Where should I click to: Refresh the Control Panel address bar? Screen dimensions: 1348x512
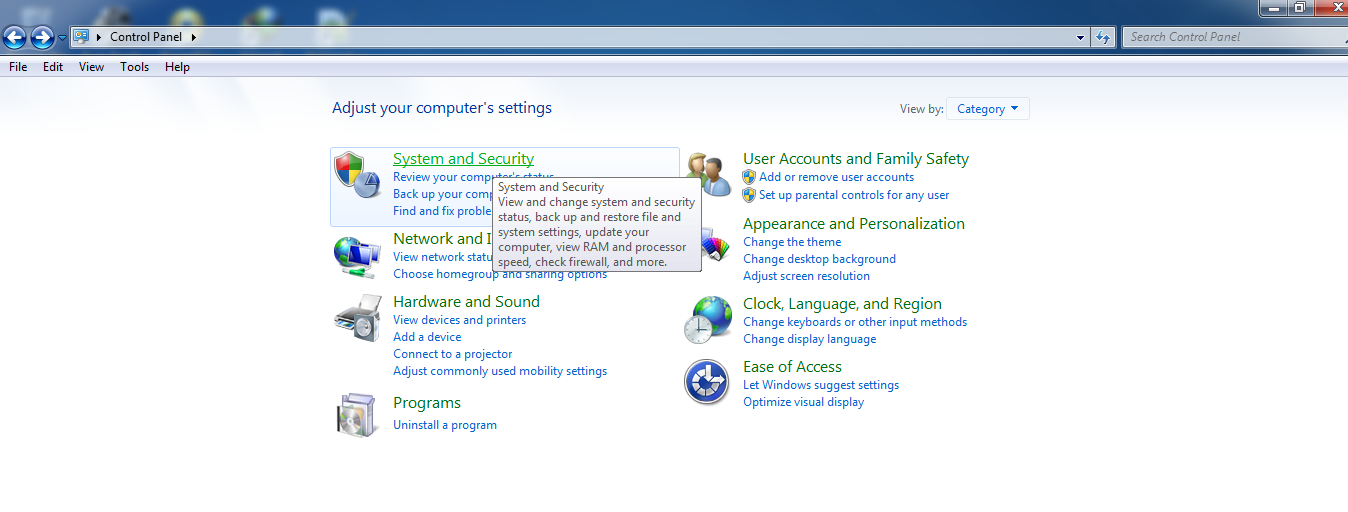point(1103,37)
